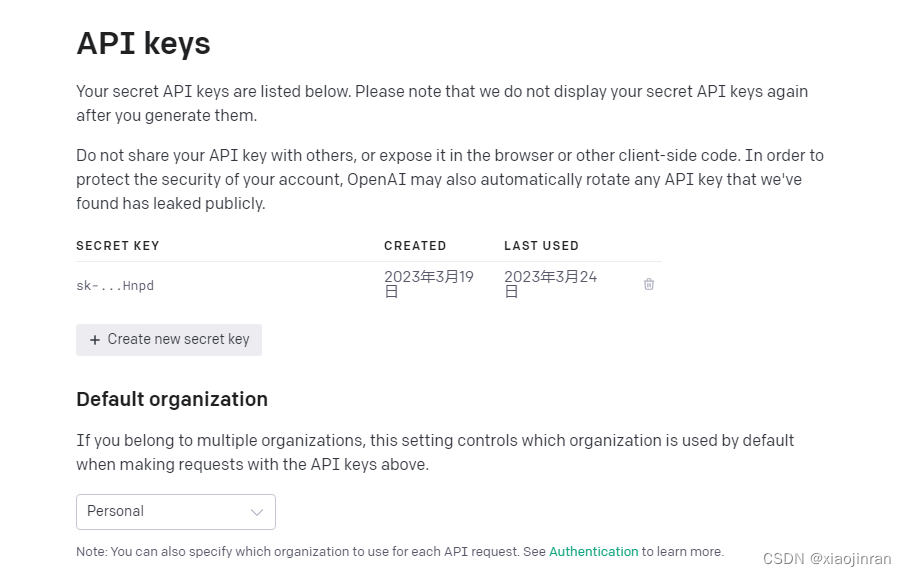Click the plus icon on the create key button

coord(95,340)
